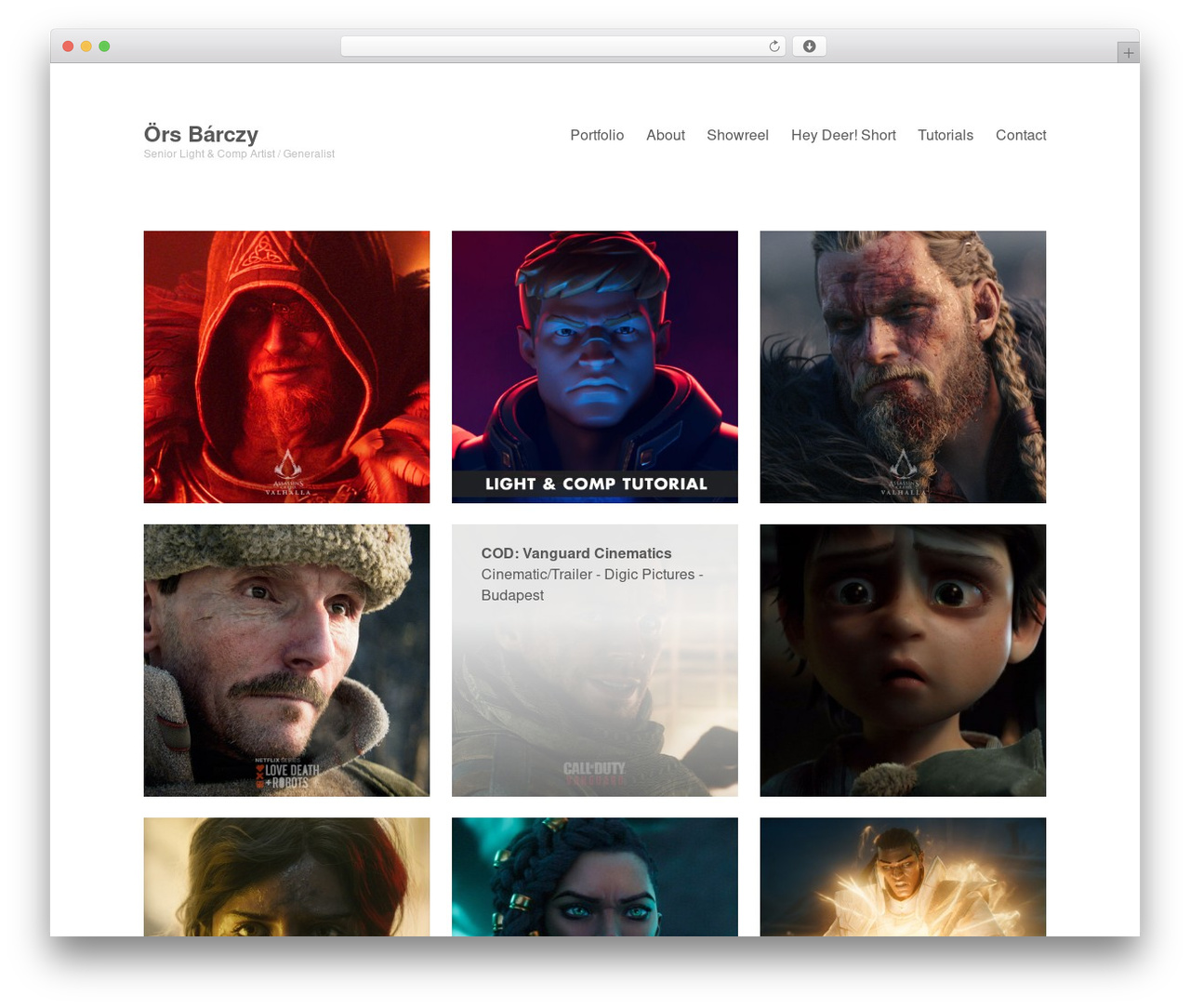The height and width of the screenshot is (1008, 1190).
Task: Navigate to Tutorials
Action: [945, 135]
